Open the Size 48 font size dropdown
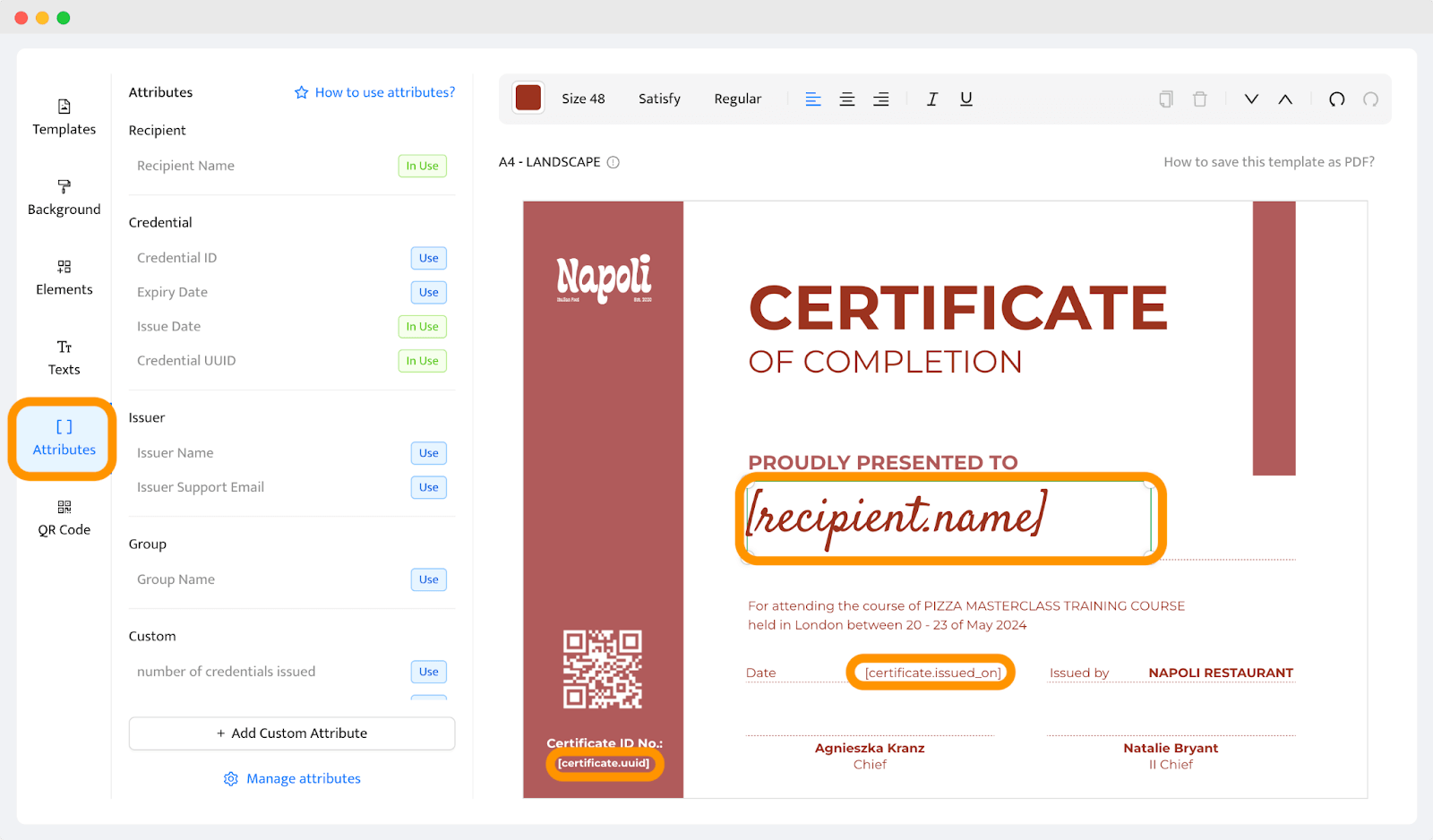The image size is (1433, 840). click(x=583, y=99)
